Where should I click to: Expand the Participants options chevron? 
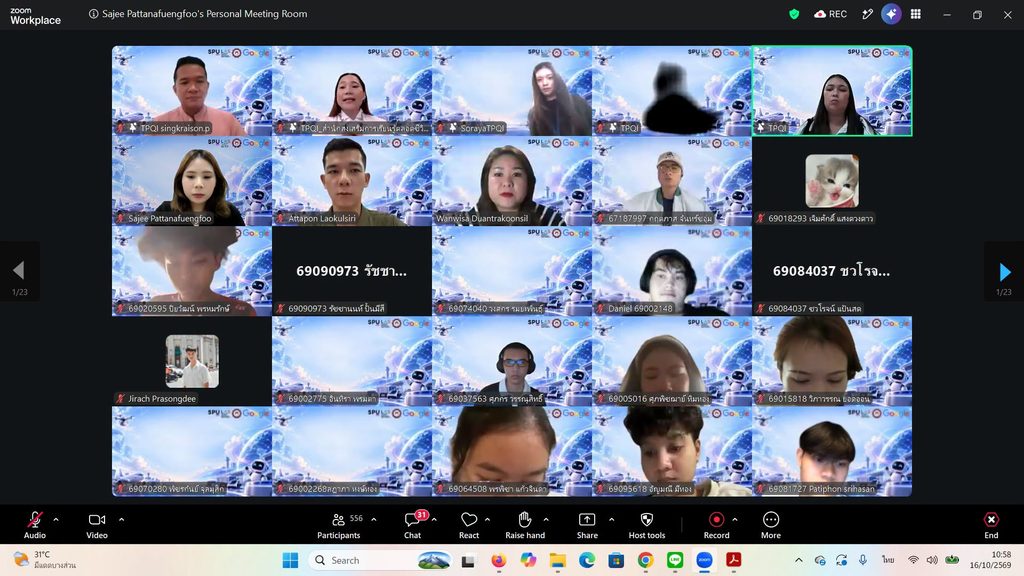point(374,520)
